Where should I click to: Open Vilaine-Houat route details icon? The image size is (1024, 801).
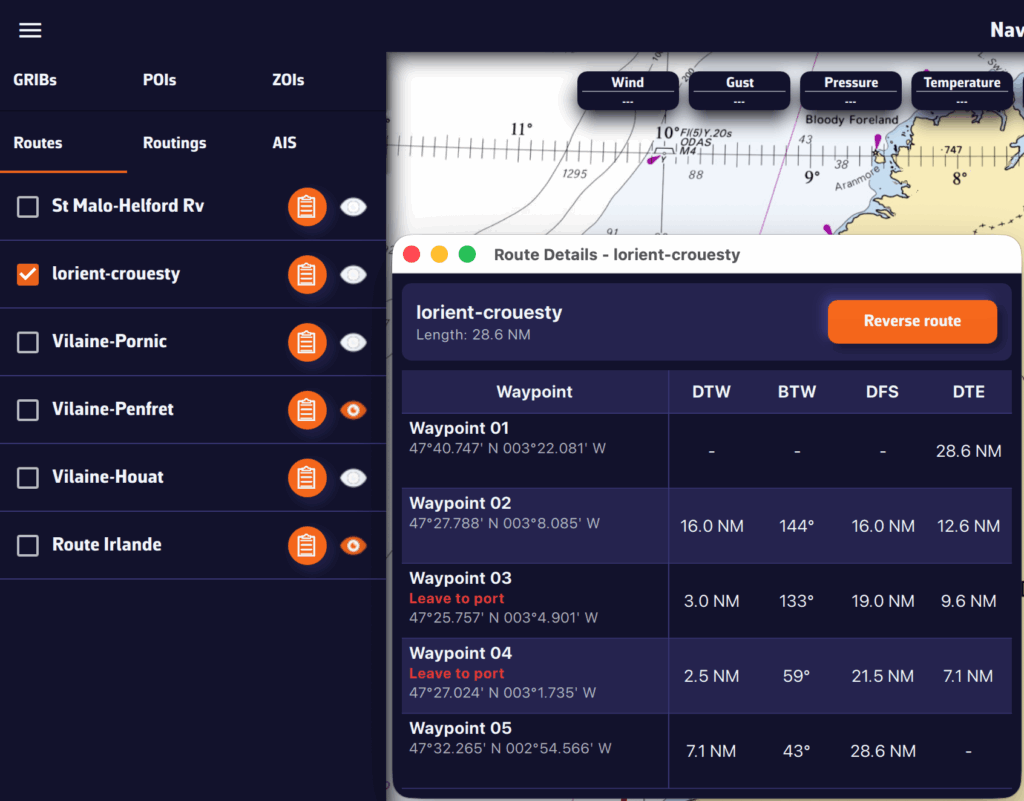[307, 478]
